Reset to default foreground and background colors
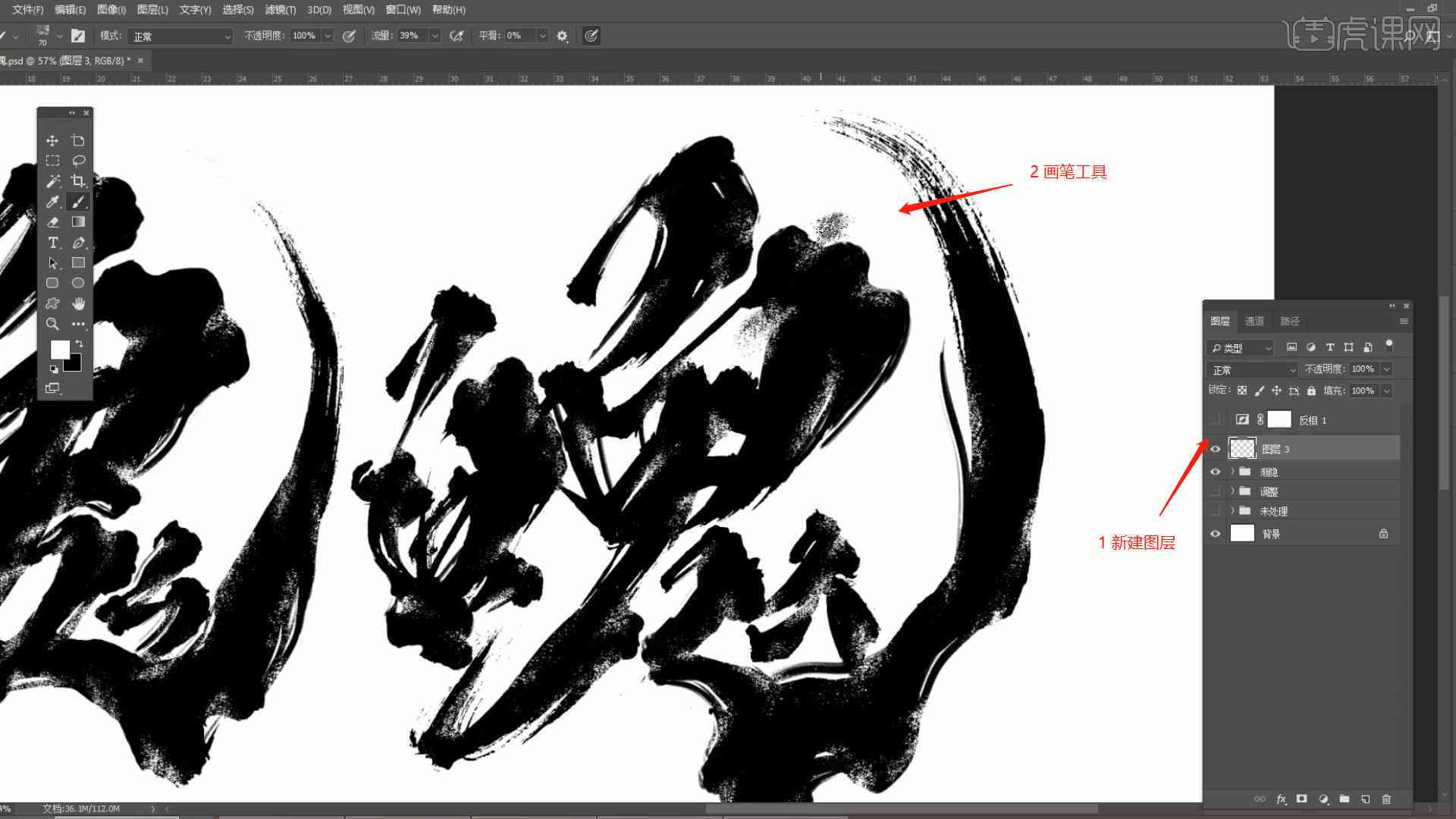Viewport: 1456px width, 819px height. coord(54,369)
